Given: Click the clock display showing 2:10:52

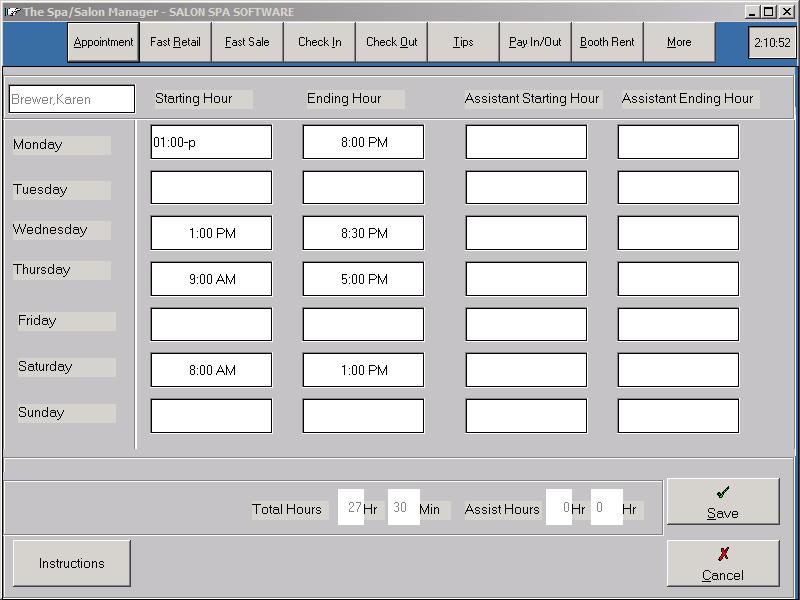Looking at the screenshot, I should click(x=771, y=43).
